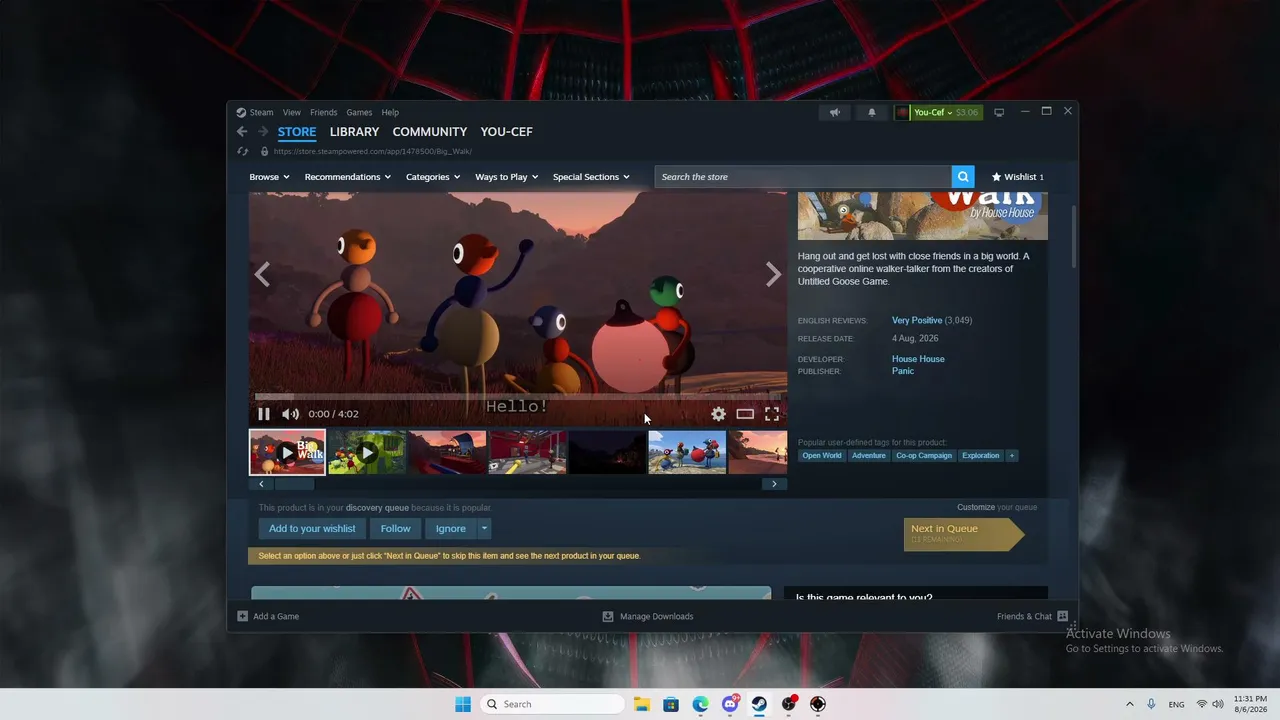
Task: Open Windows Start menu
Action: click(x=463, y=704)
